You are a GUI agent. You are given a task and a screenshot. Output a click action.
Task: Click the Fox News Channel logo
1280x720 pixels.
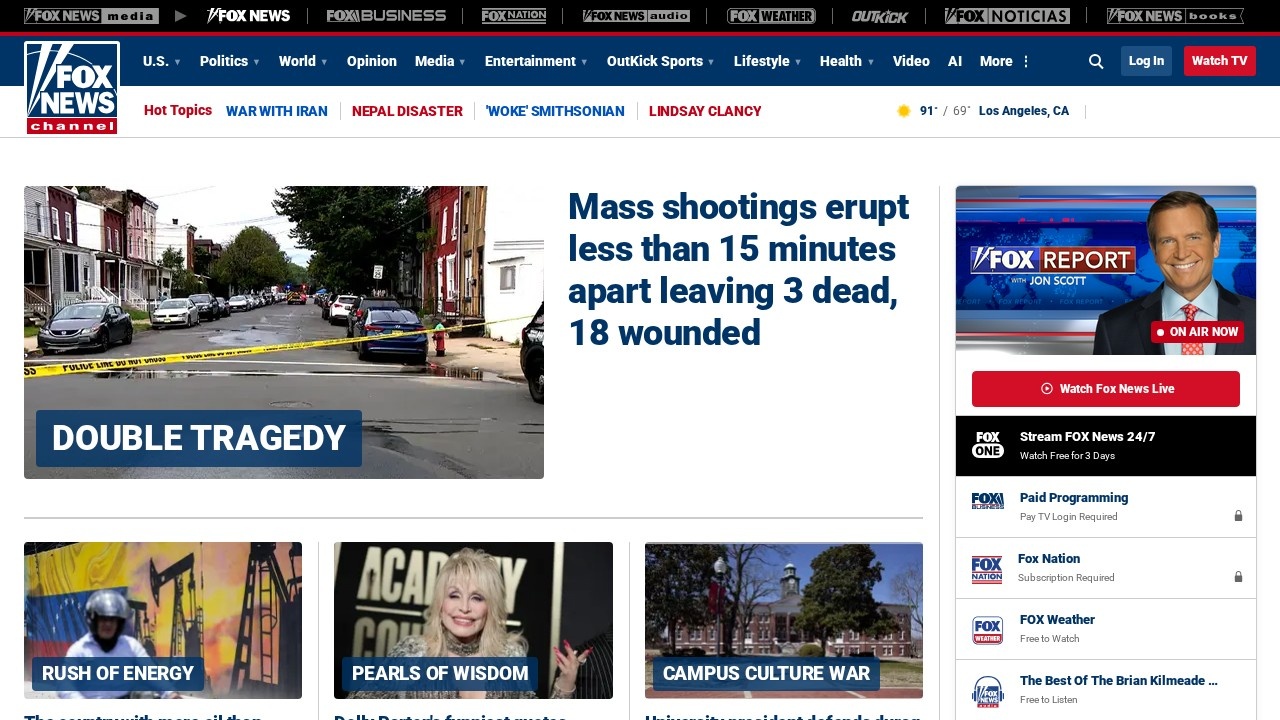[72, 88]
